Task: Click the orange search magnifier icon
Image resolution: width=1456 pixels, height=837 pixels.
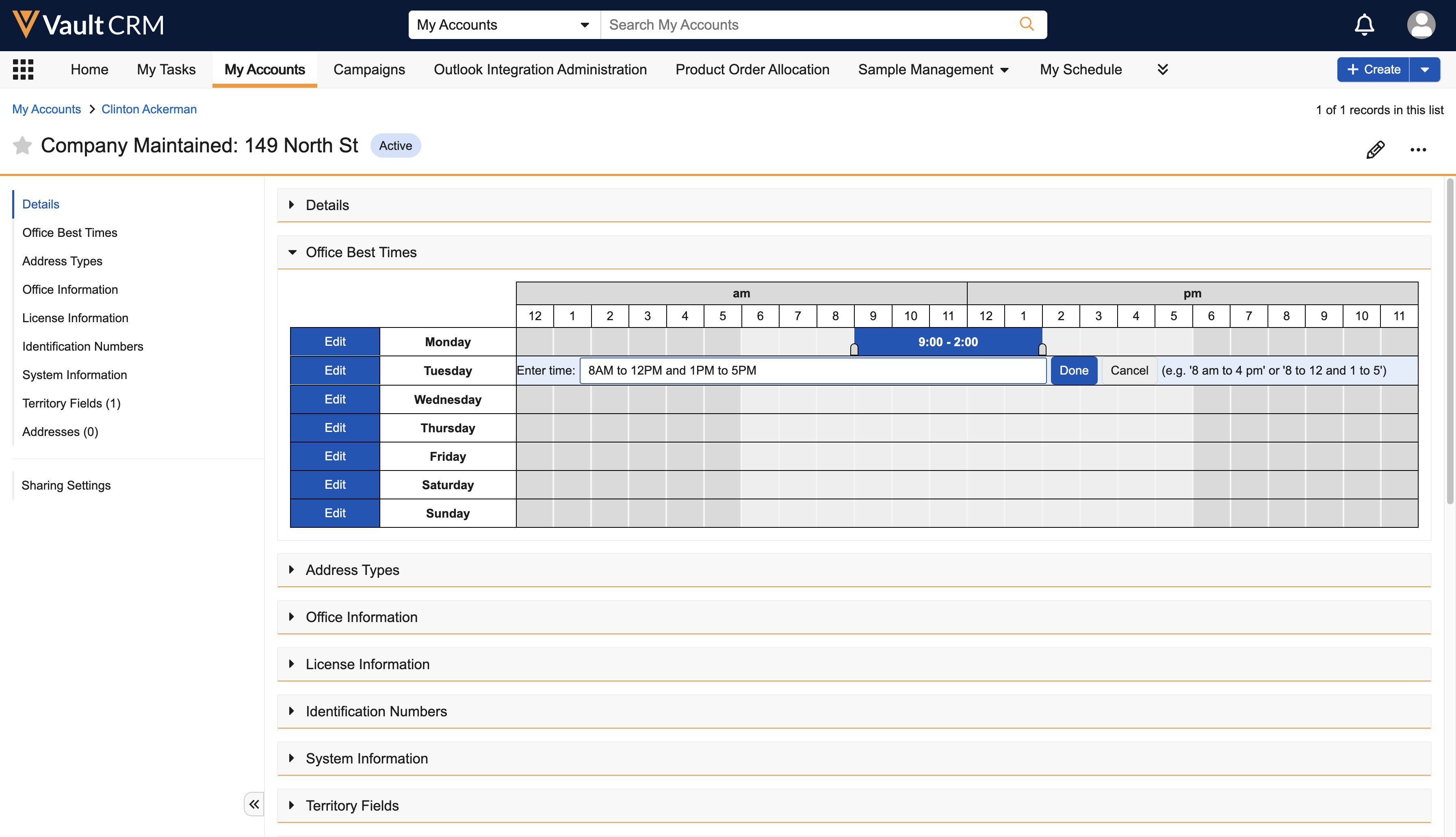Action: tap(1026, 24)
